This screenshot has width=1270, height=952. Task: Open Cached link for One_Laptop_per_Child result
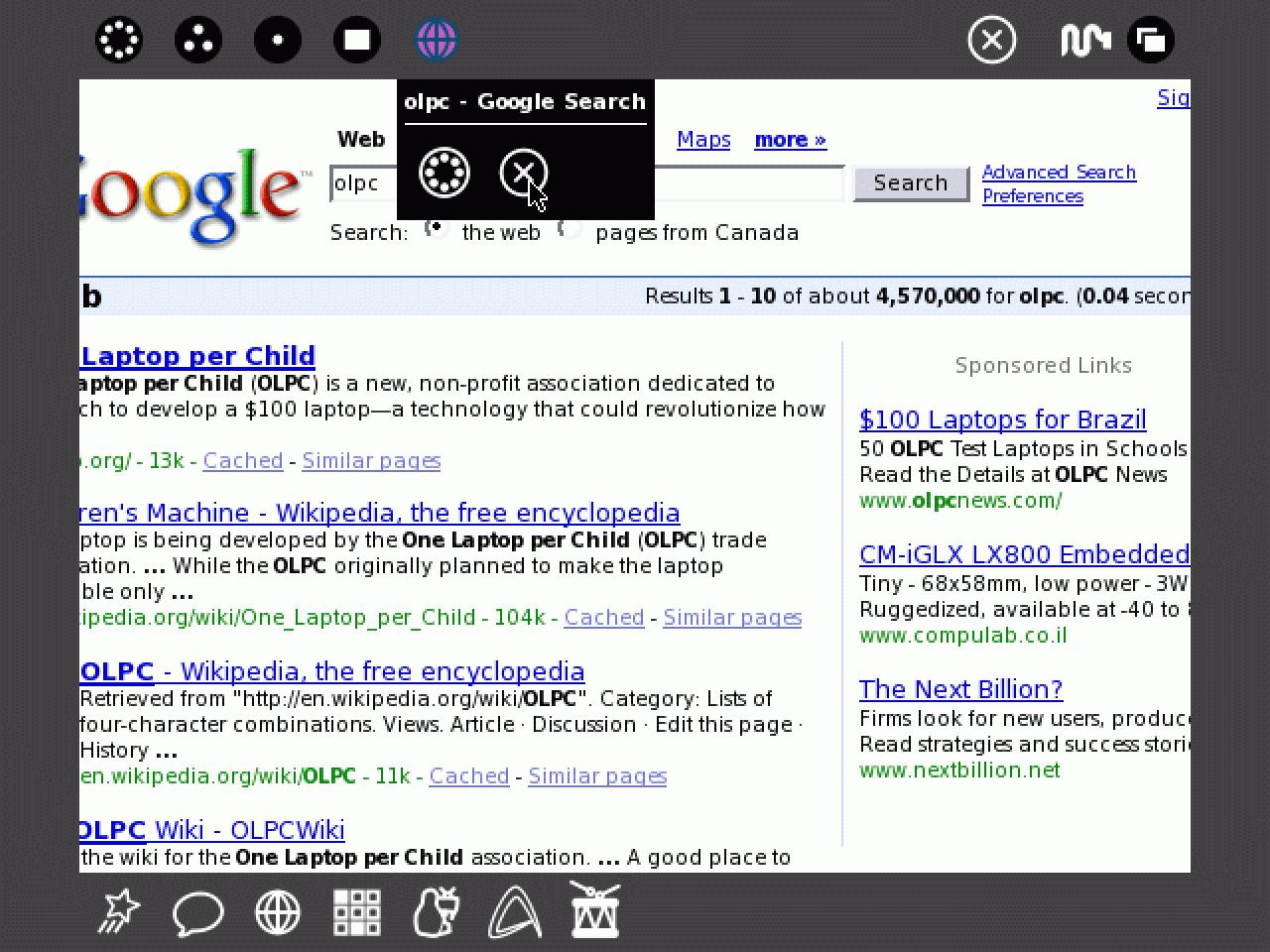point(604,618)
